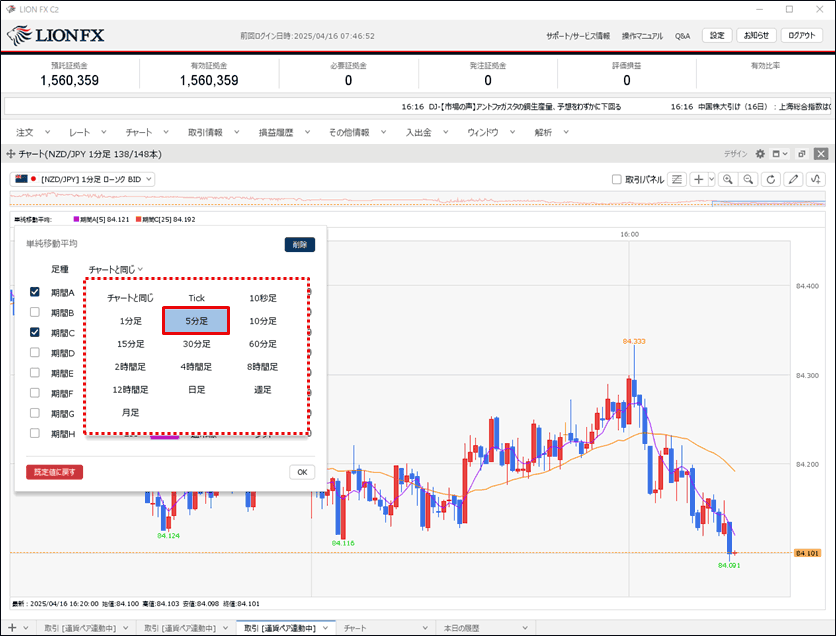Open 設定 in the header
The image size is (836, 636).
[717, 35]
